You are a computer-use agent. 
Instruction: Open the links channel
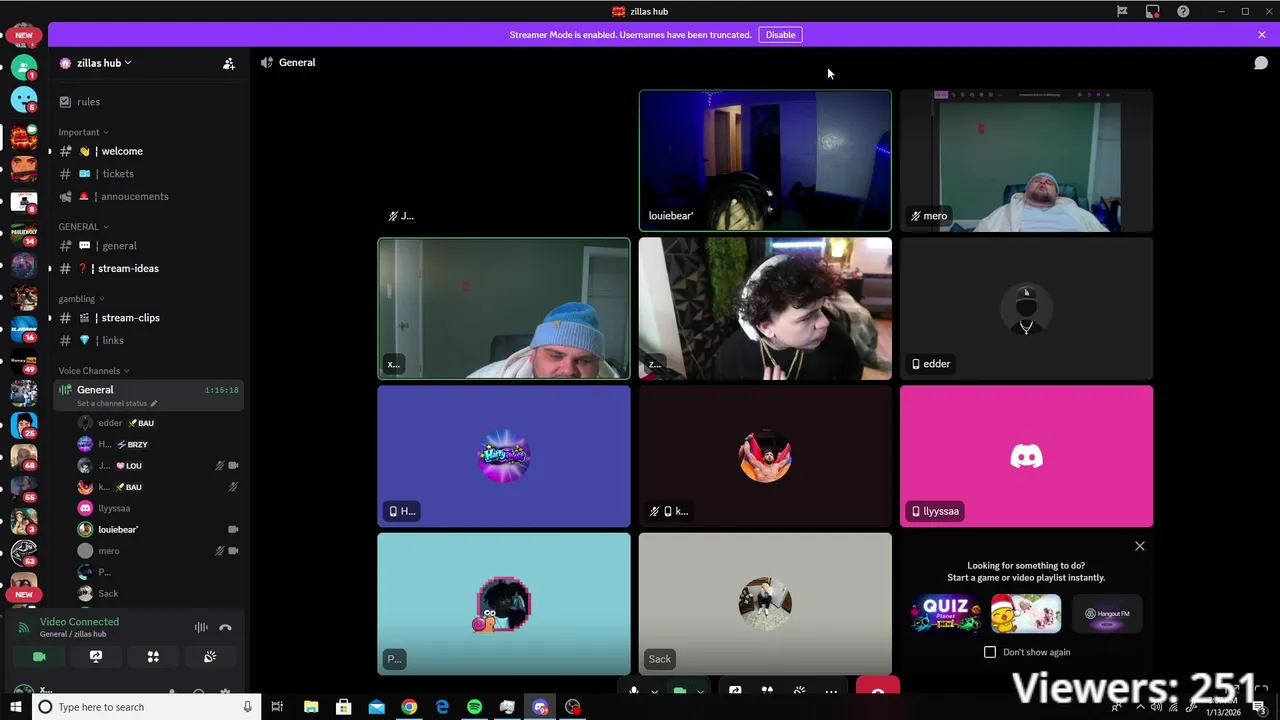[148, 340]
